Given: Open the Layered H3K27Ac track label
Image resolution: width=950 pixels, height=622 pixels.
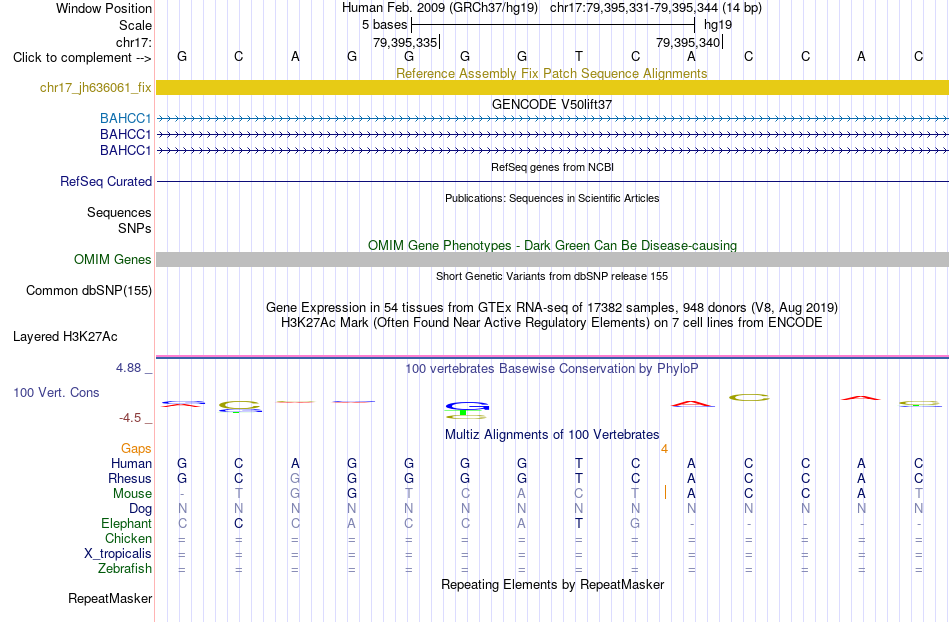Looking at the screenshot, I should pos(65,337).
